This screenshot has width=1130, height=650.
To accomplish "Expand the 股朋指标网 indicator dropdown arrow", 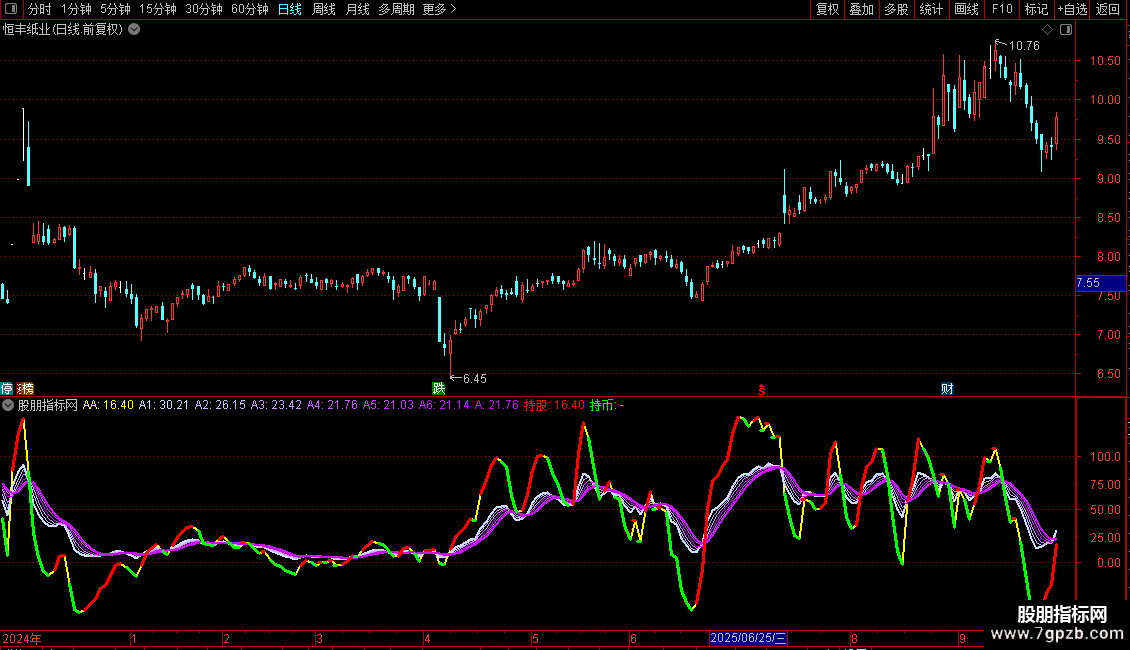I will tap(8, 405).
